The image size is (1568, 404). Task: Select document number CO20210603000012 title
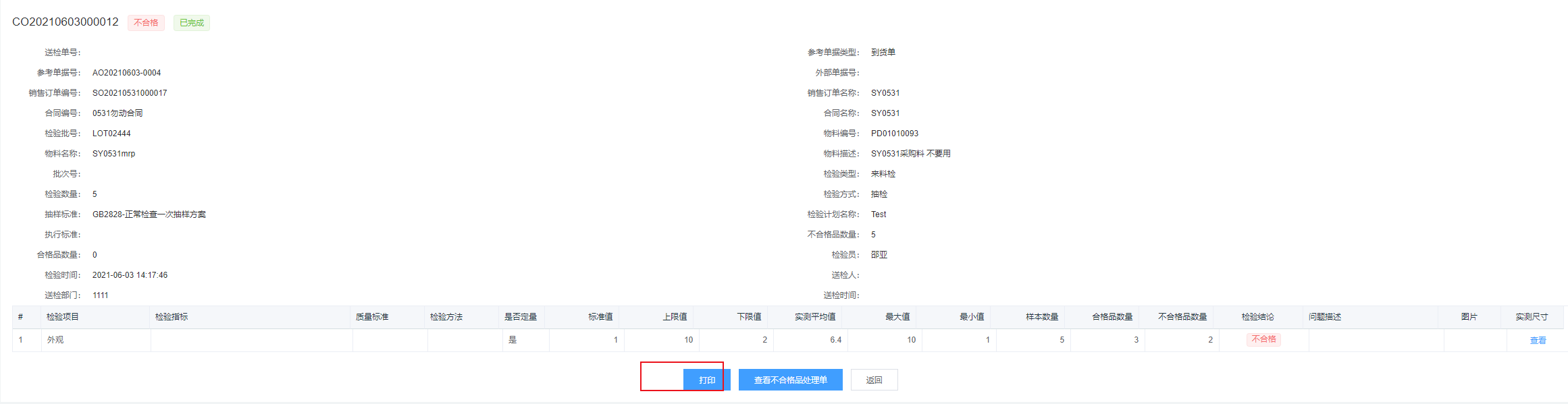(66, 22)
